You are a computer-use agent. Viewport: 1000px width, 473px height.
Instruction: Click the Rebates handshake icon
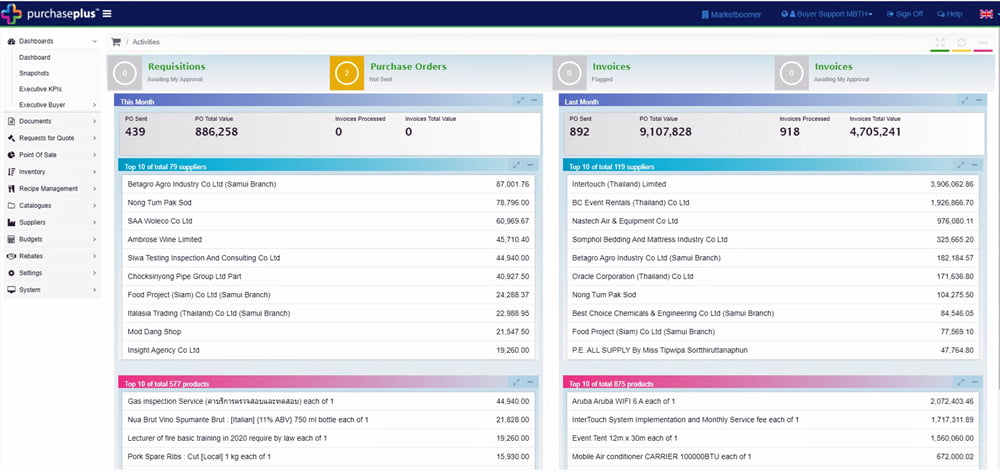click(11, 256)
